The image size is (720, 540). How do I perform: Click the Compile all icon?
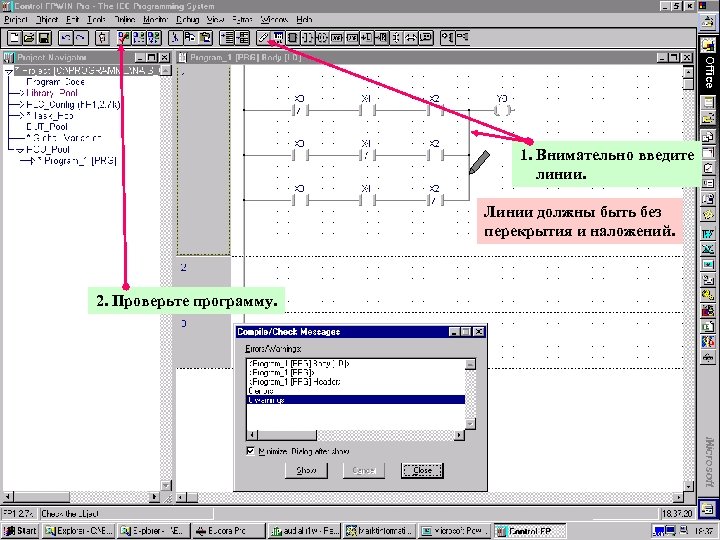coord(154,38)
